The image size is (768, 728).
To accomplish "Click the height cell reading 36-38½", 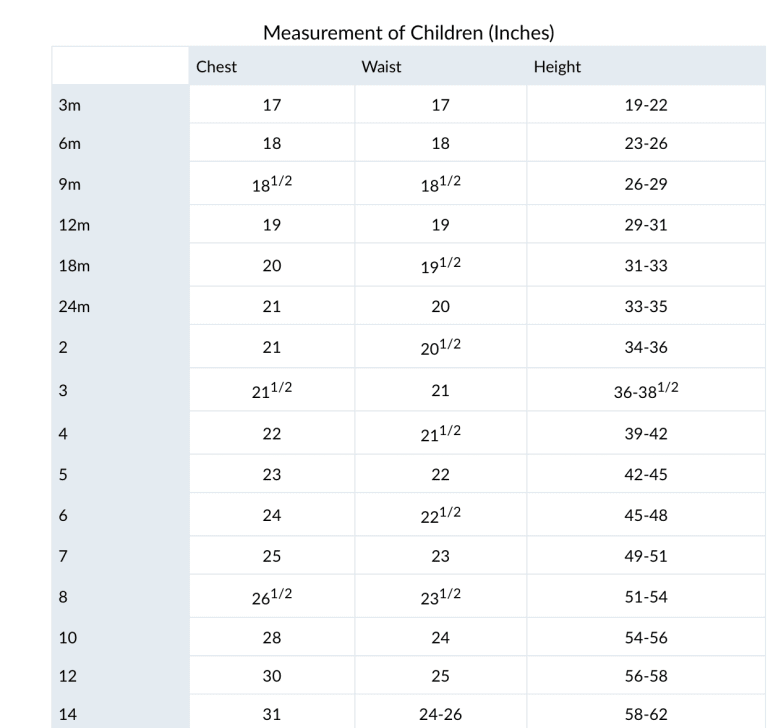I will (x=646, y=391).
